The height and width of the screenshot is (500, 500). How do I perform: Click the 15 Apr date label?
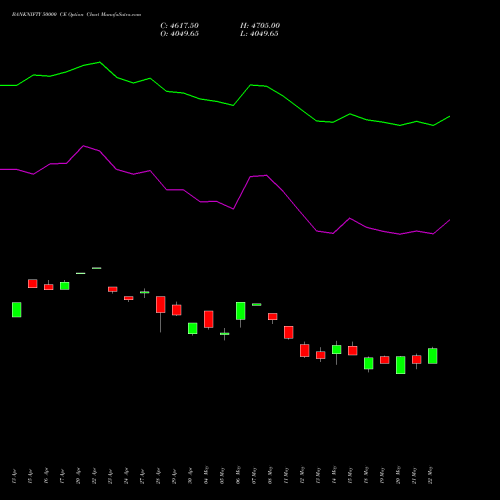(x=30, y=476)
